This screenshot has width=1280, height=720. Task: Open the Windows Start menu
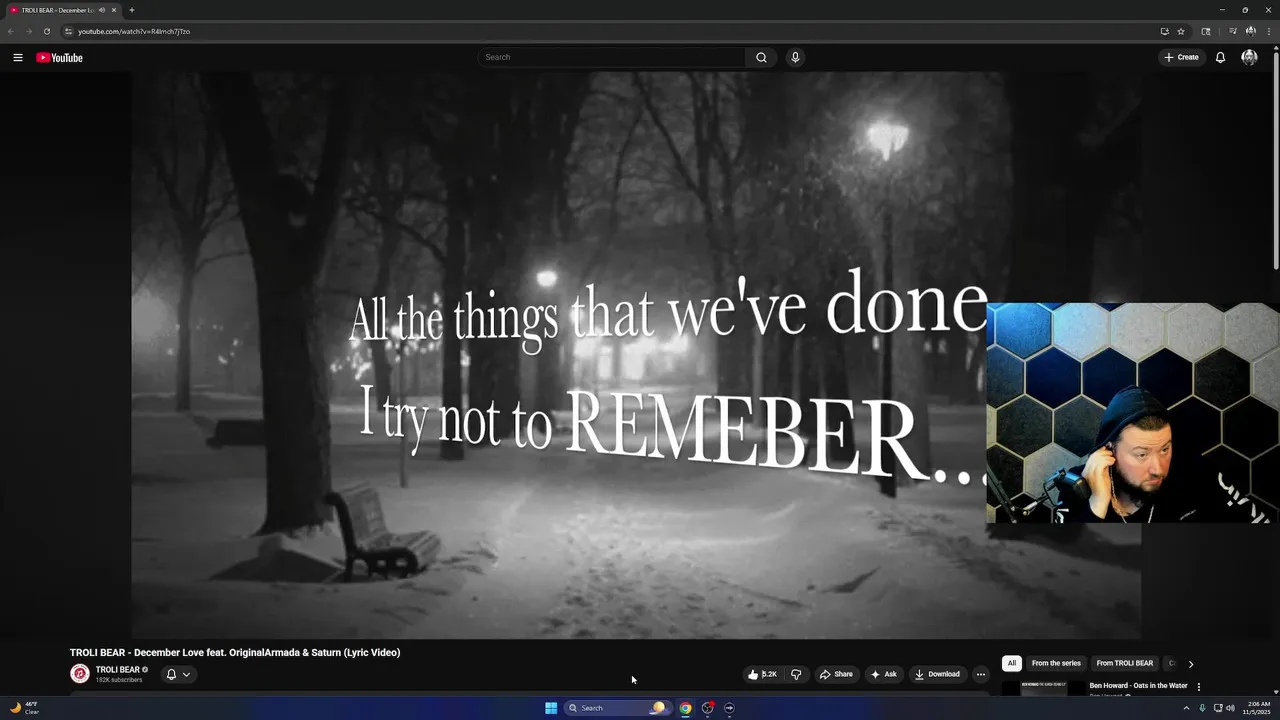coord(551,708)
